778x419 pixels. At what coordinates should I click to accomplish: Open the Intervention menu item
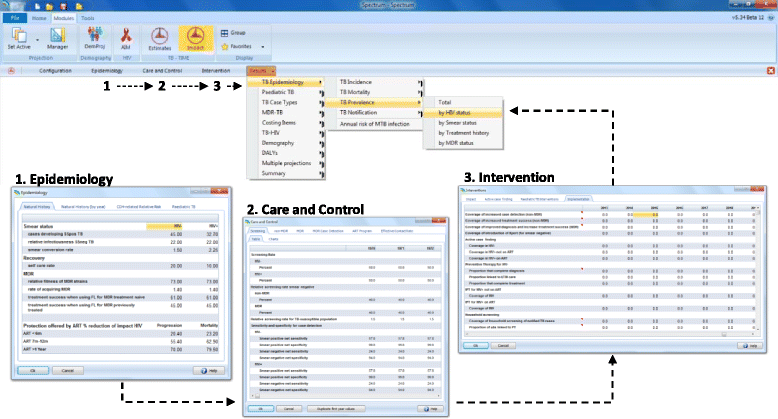pyautogui.click(x=216, y=71)
